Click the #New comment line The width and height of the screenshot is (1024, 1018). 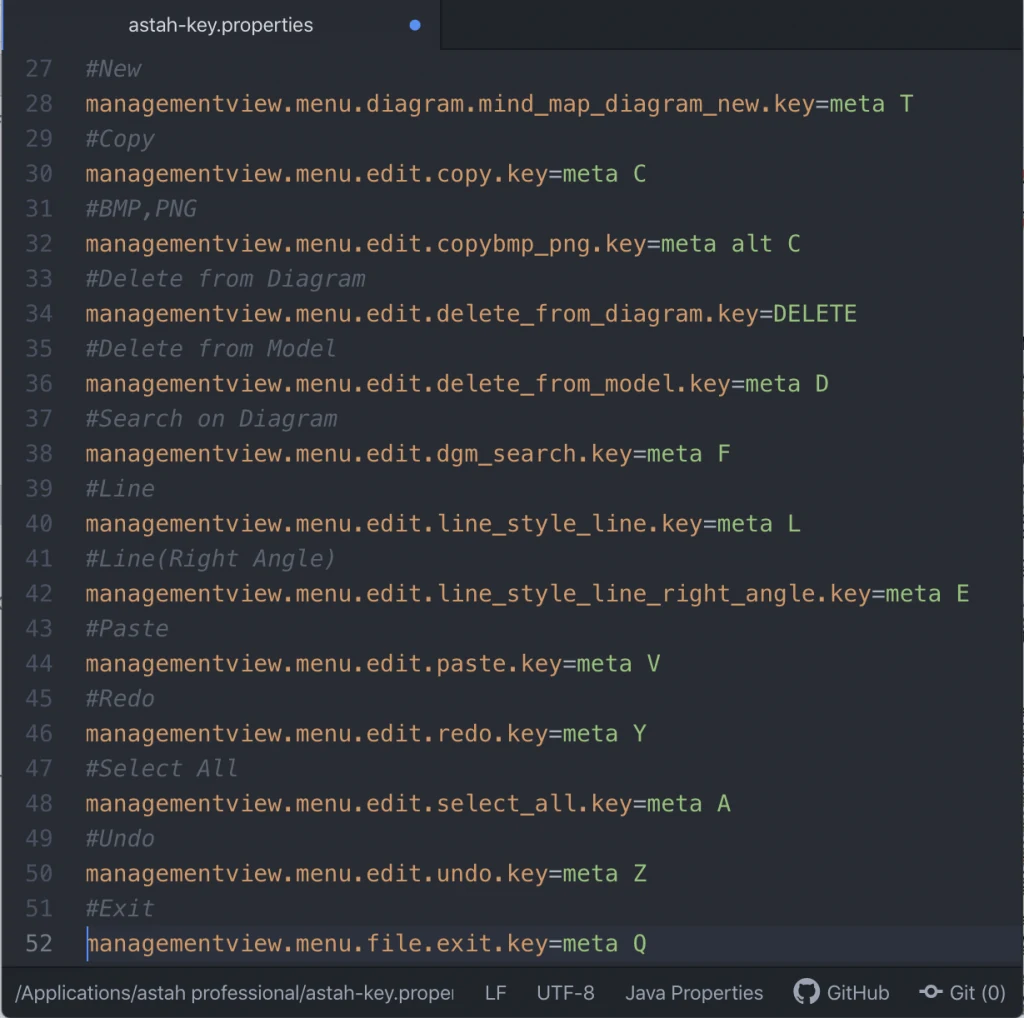(x=113, y=69)
